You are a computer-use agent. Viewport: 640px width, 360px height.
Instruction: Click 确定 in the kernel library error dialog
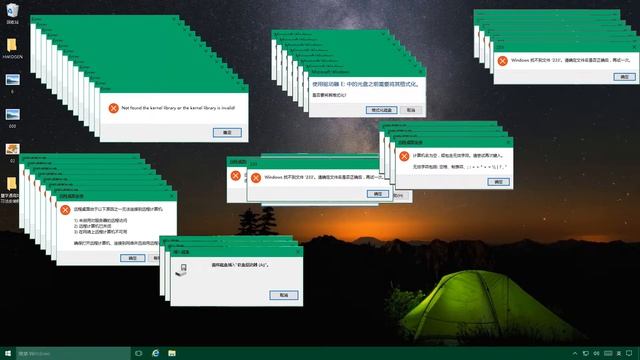coord(227,132)
